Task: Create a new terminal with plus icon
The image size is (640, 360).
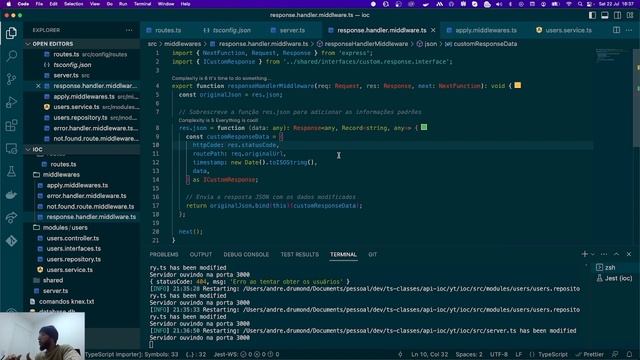Action: point(584,254)
